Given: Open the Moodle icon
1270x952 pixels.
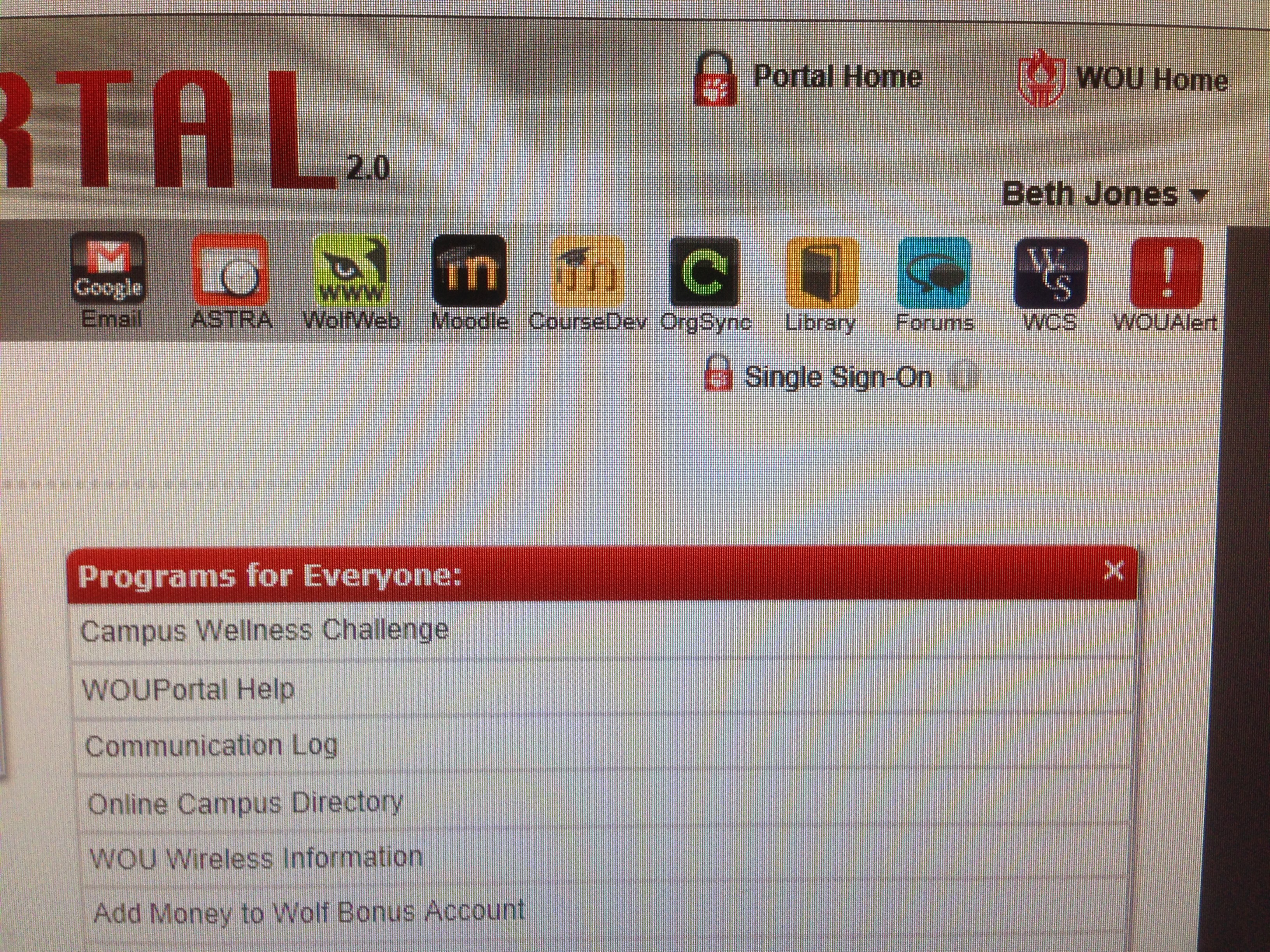Looking at the screenshot, I should click(469, 270).
